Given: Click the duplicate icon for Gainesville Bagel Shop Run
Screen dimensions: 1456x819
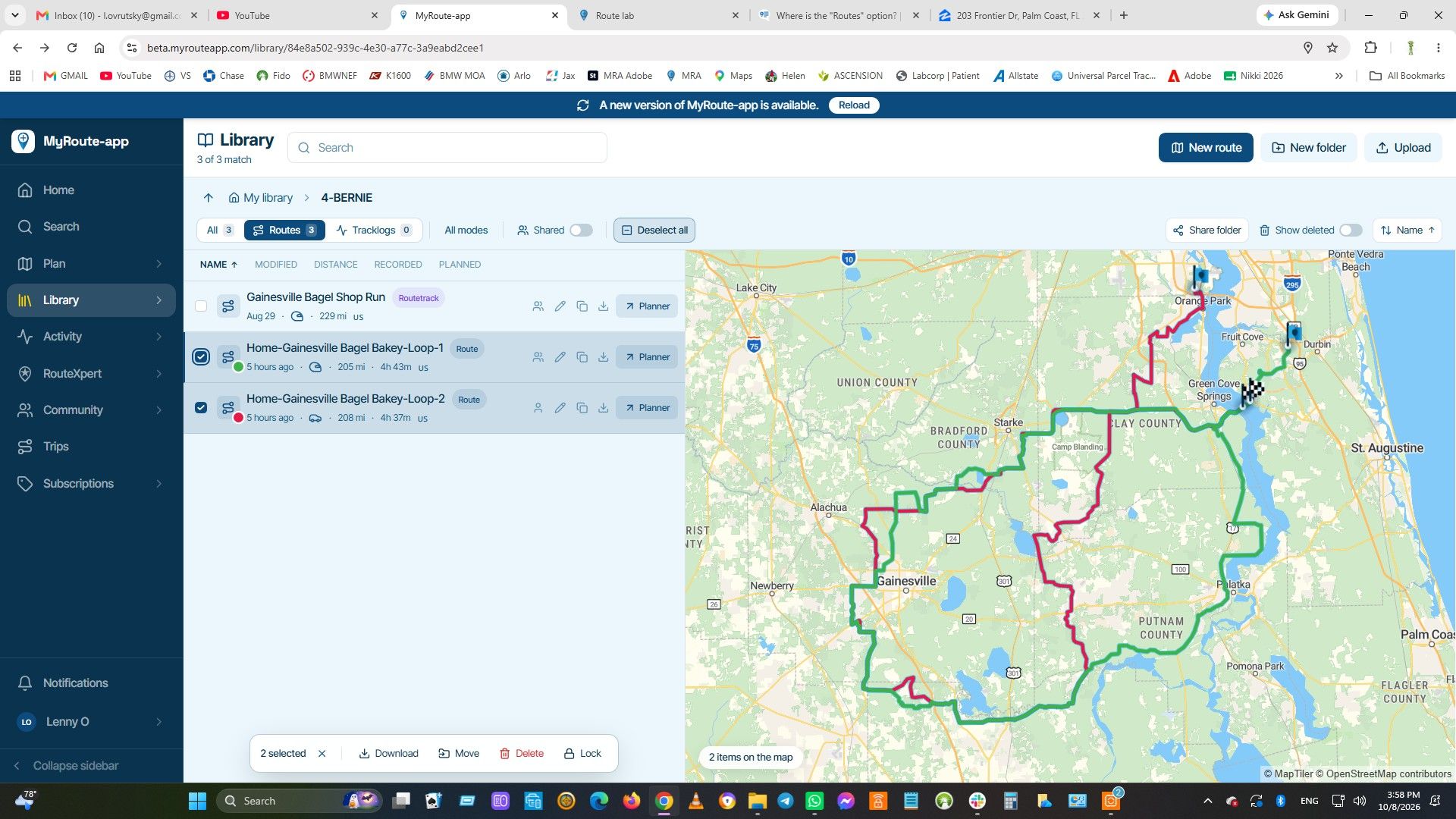Looking at the screenshot, I should tap(582, 306).
